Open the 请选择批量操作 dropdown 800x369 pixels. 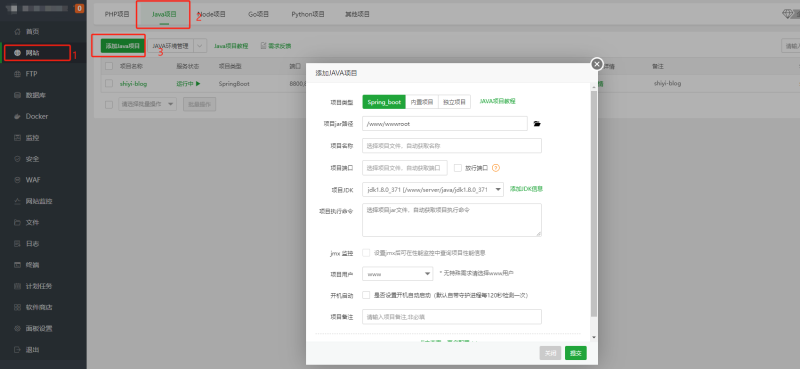coord(147,104)
